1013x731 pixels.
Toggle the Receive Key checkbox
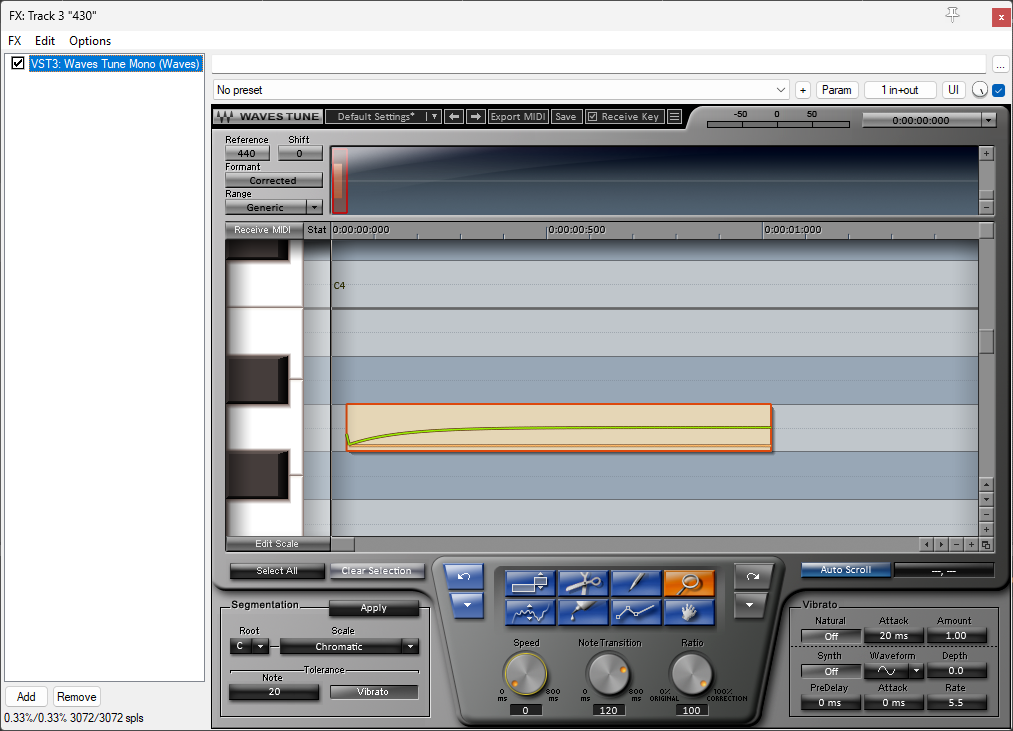pos(592,116)
